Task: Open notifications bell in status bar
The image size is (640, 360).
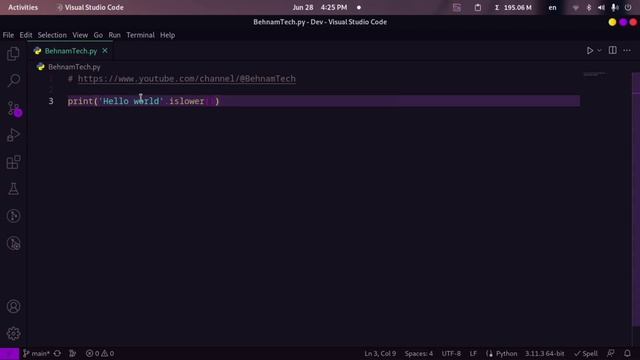Action: click(627, 353)
